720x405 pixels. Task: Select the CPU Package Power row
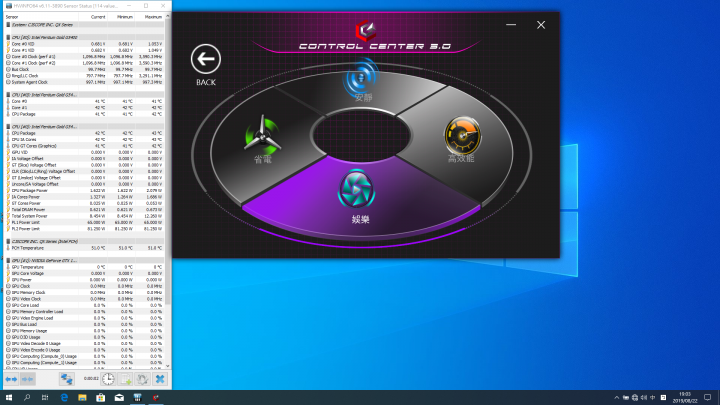point(84,191)
